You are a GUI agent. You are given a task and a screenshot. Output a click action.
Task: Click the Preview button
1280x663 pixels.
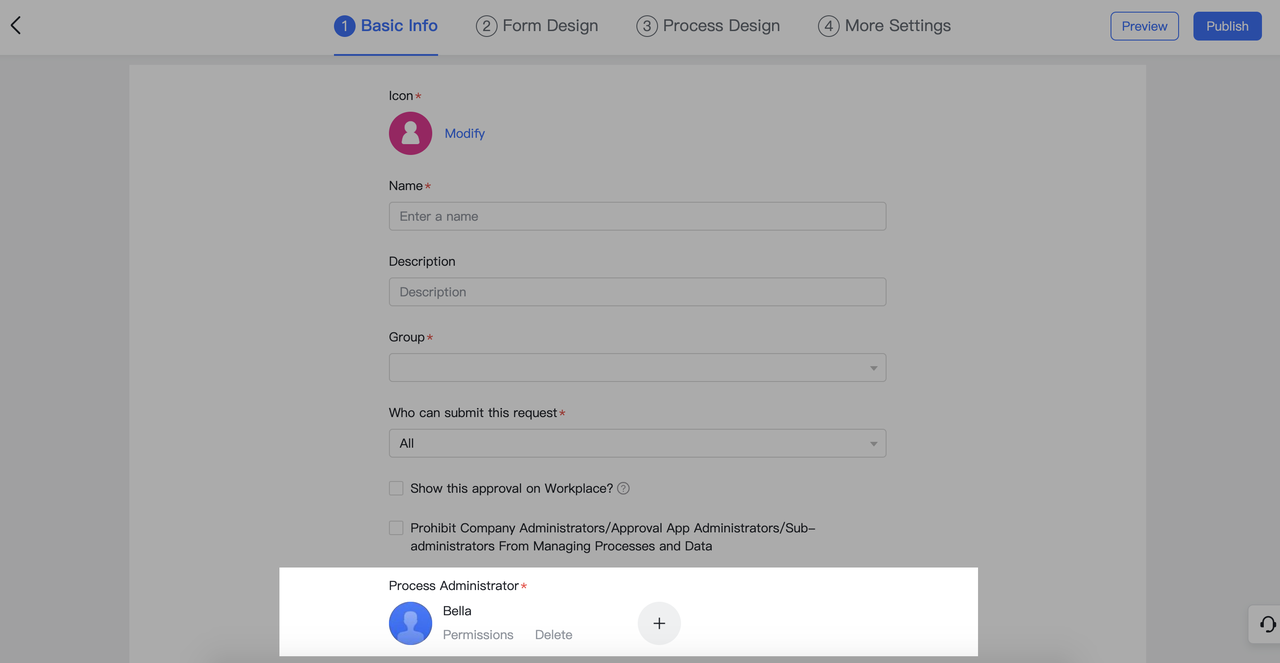(x=1144, y=26)
